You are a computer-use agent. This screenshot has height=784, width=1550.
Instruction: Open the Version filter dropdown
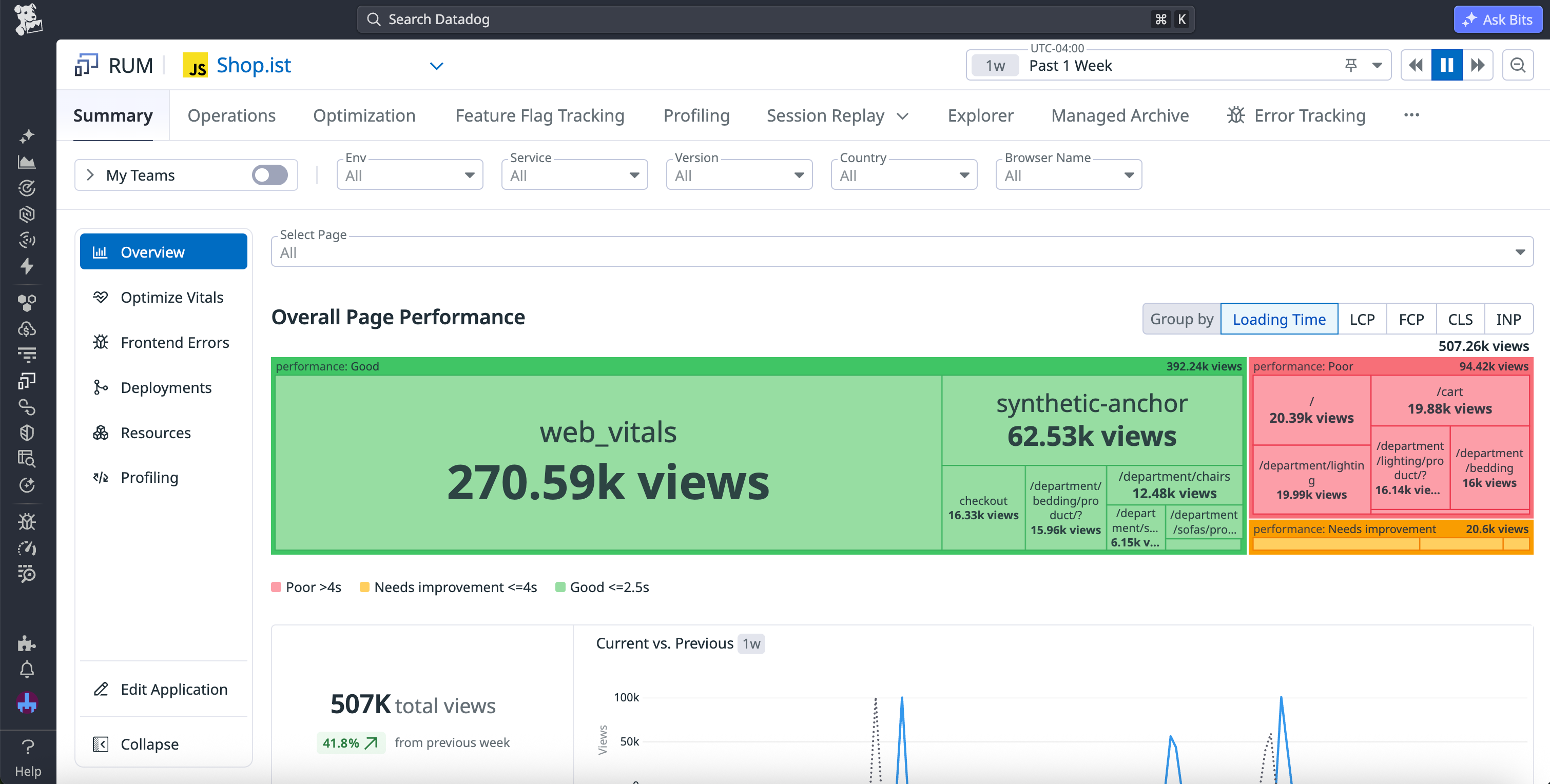(x=740, y=175)
